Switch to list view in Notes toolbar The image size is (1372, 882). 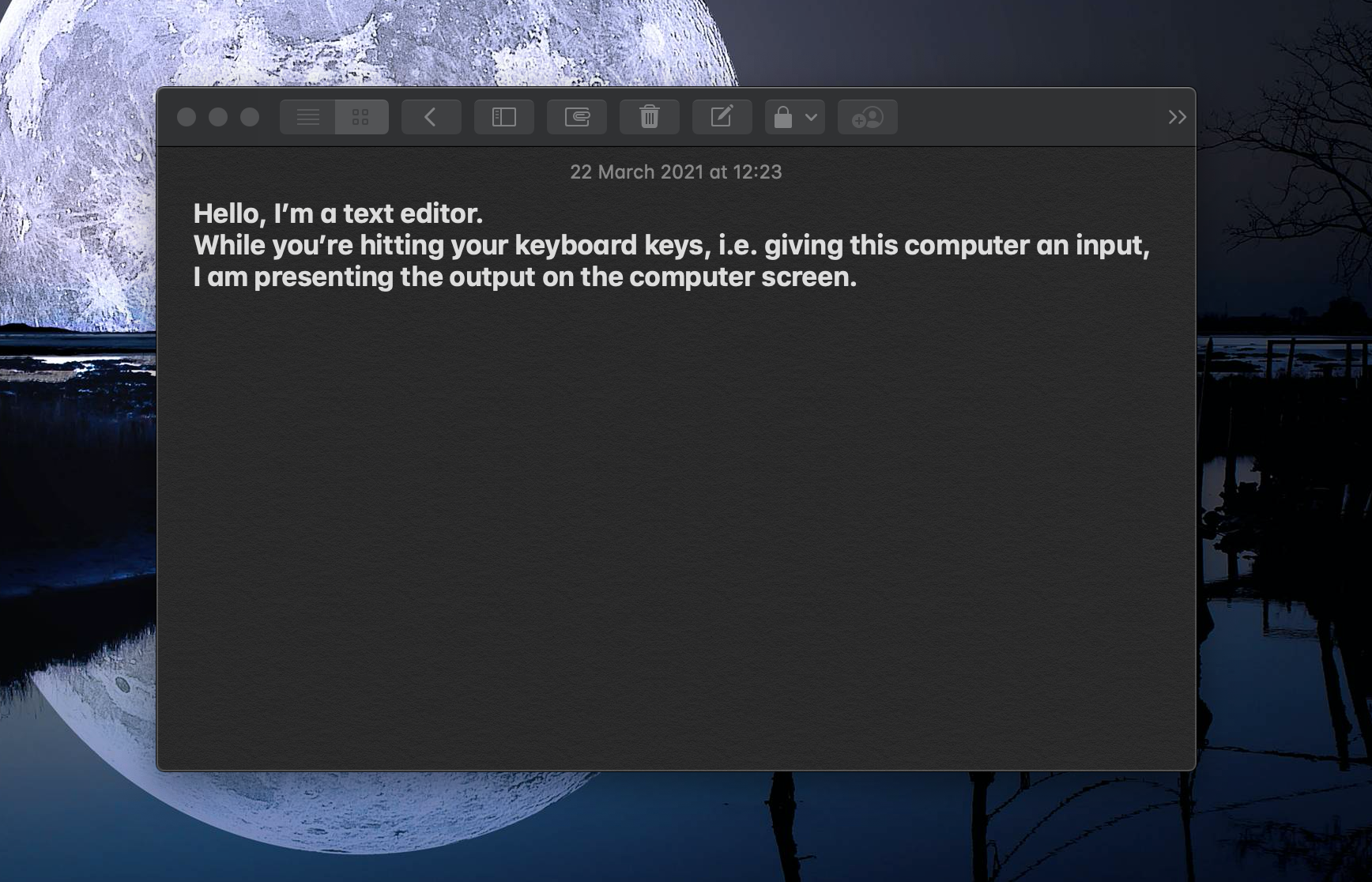coord(307,117)
